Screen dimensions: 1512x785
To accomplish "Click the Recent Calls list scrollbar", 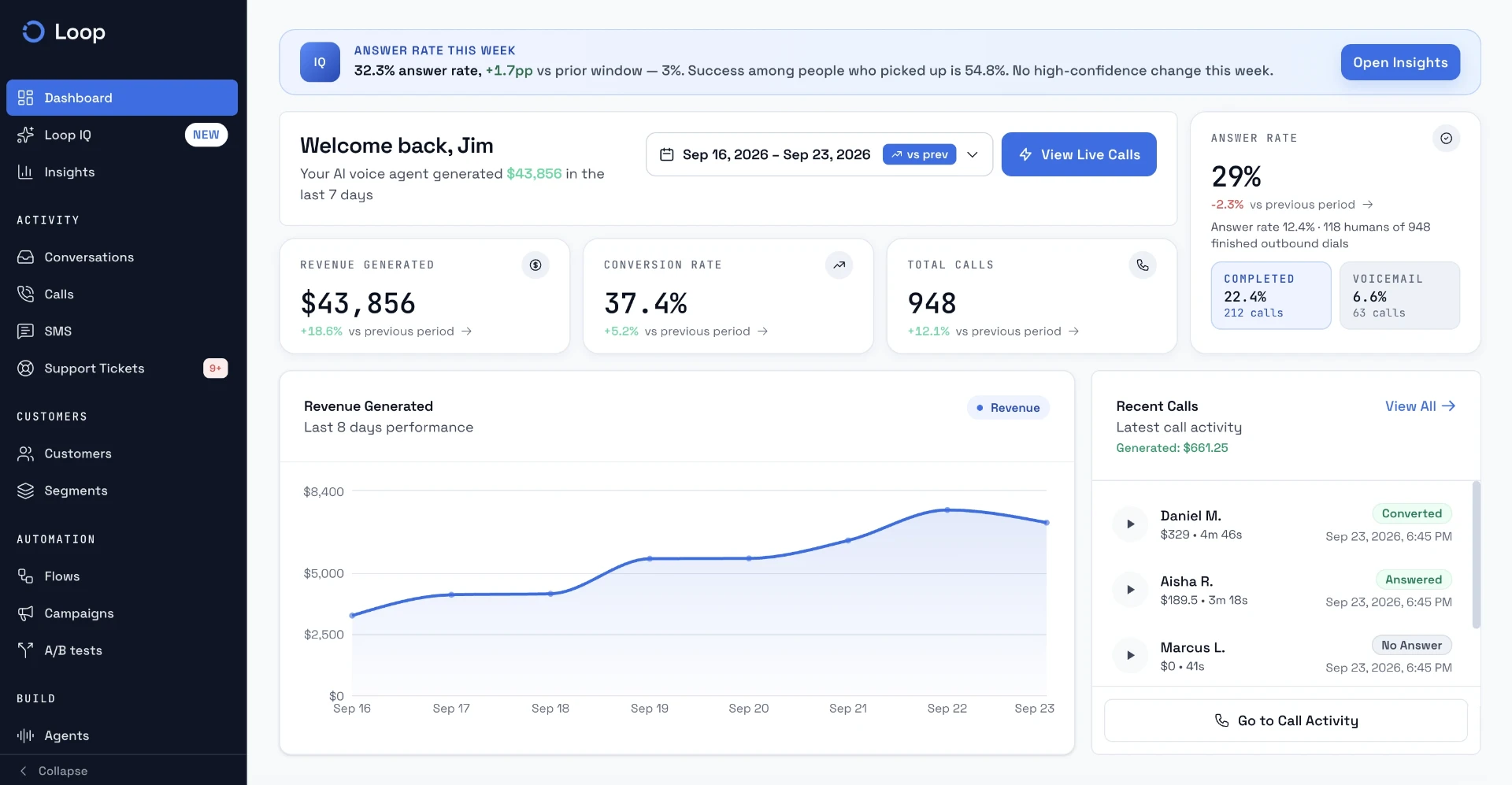I will coord(1476,554).
